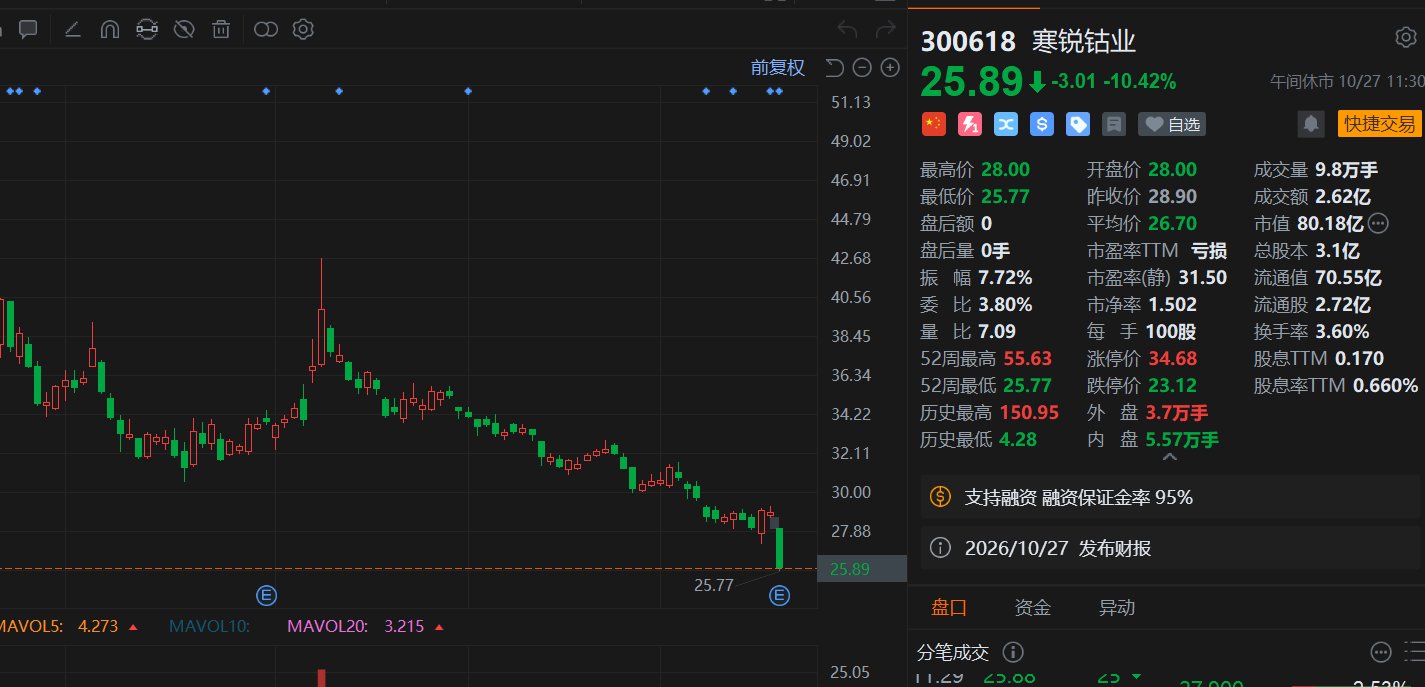
Task: Open chart settings gear in toolbar
Action: pos(303,29)
